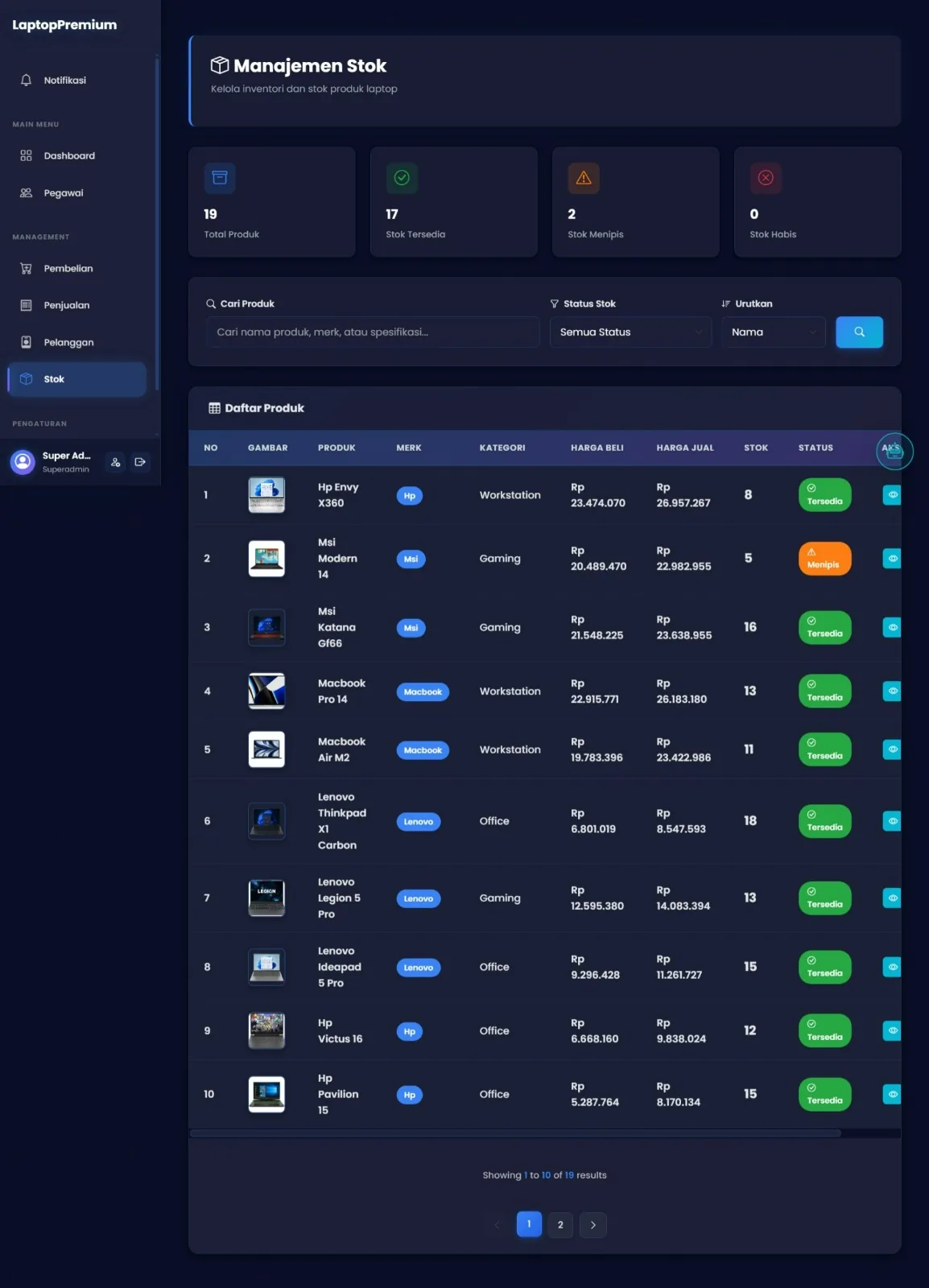929x1288 pixels.
Task: Click the PRODUK column header
Action: [337, 448]
